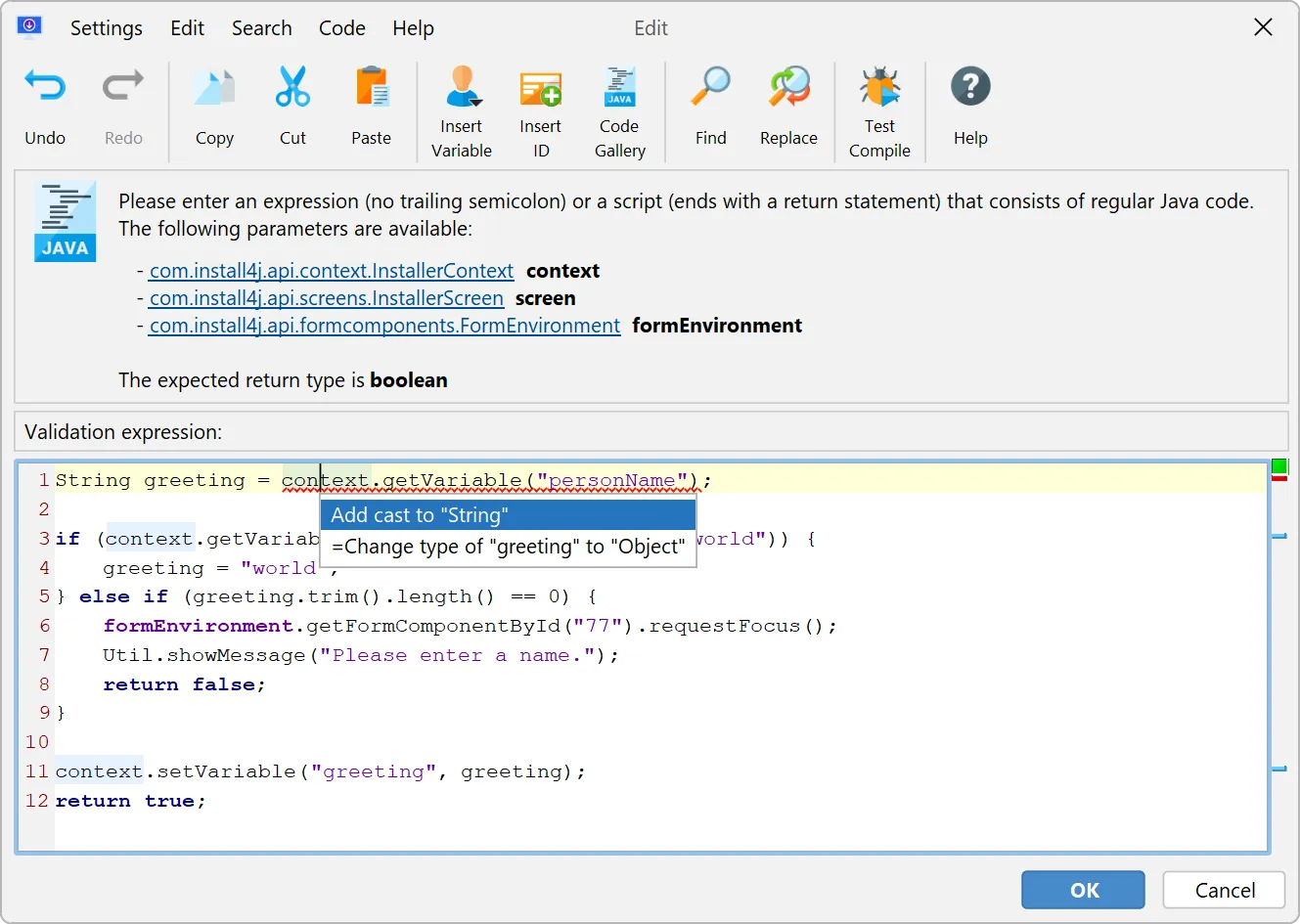
Task: Click "context.setVariable" on line 11
Action: (x=175, y=771)
